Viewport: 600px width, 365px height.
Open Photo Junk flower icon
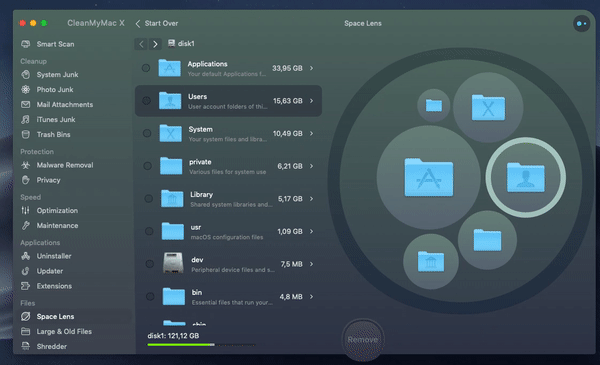[26, 89]
